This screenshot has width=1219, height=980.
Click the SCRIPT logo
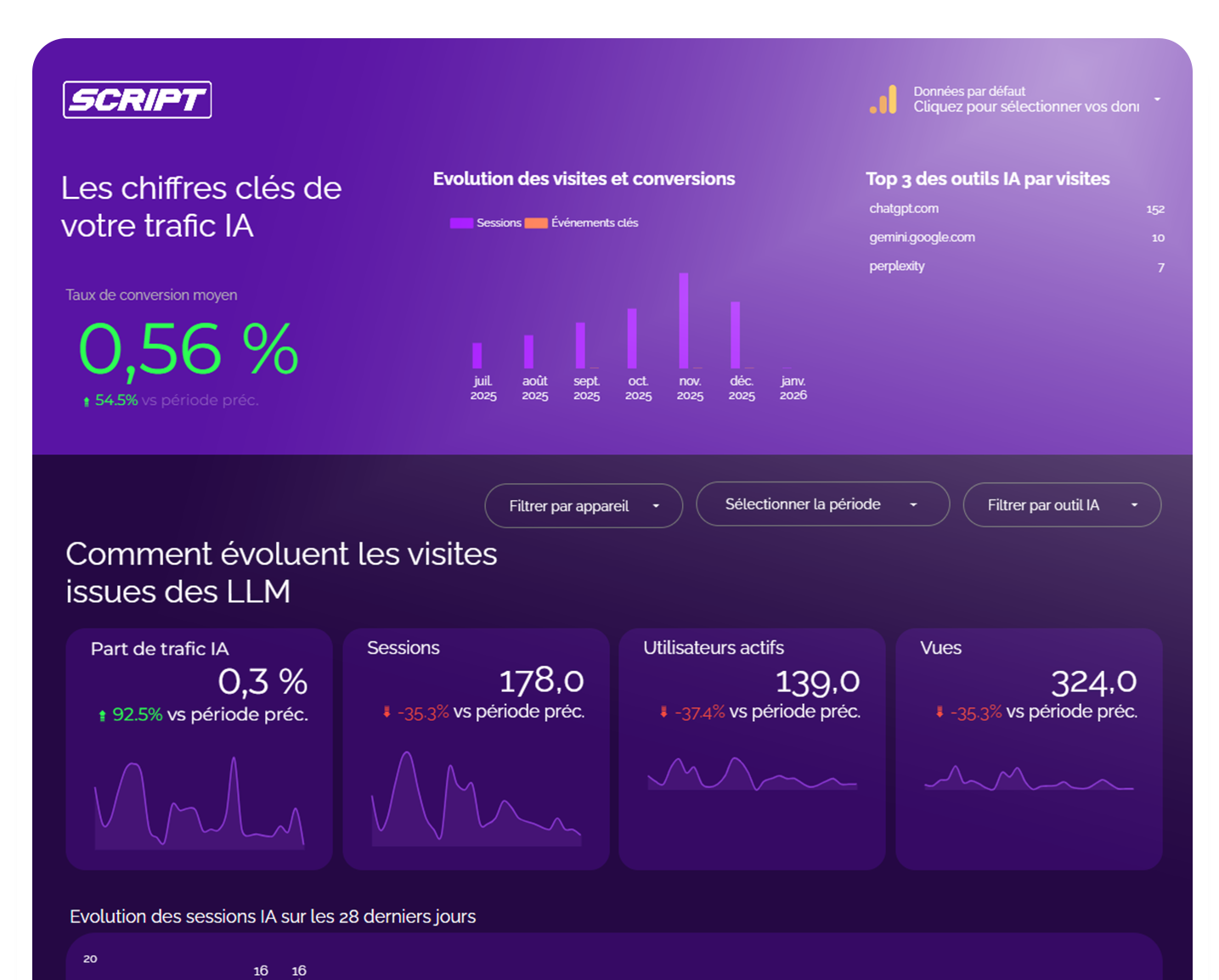tap(137, 100)
